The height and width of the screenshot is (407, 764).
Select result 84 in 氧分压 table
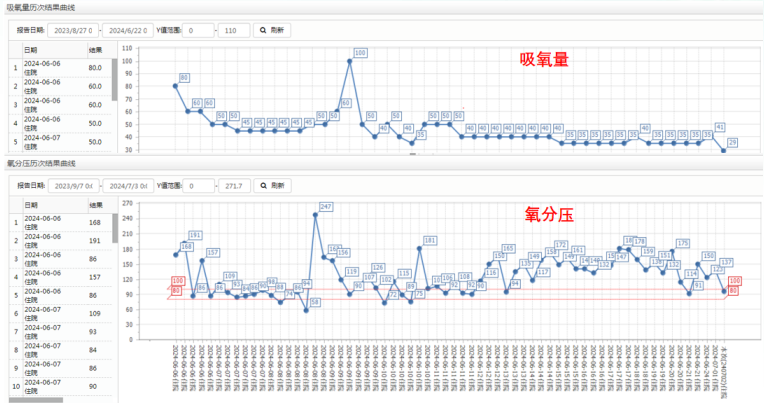(93, 350)
